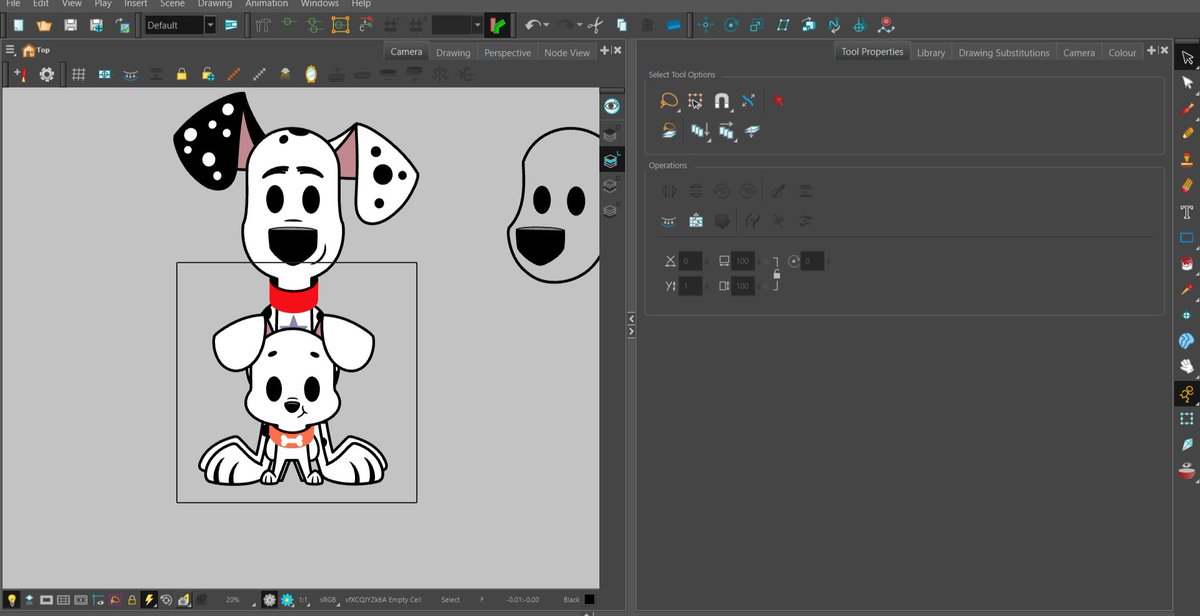This screenshot has width=1200, height=616.
Task: Select the Eraser tool in right toolbar
Action: point(1187,186)
